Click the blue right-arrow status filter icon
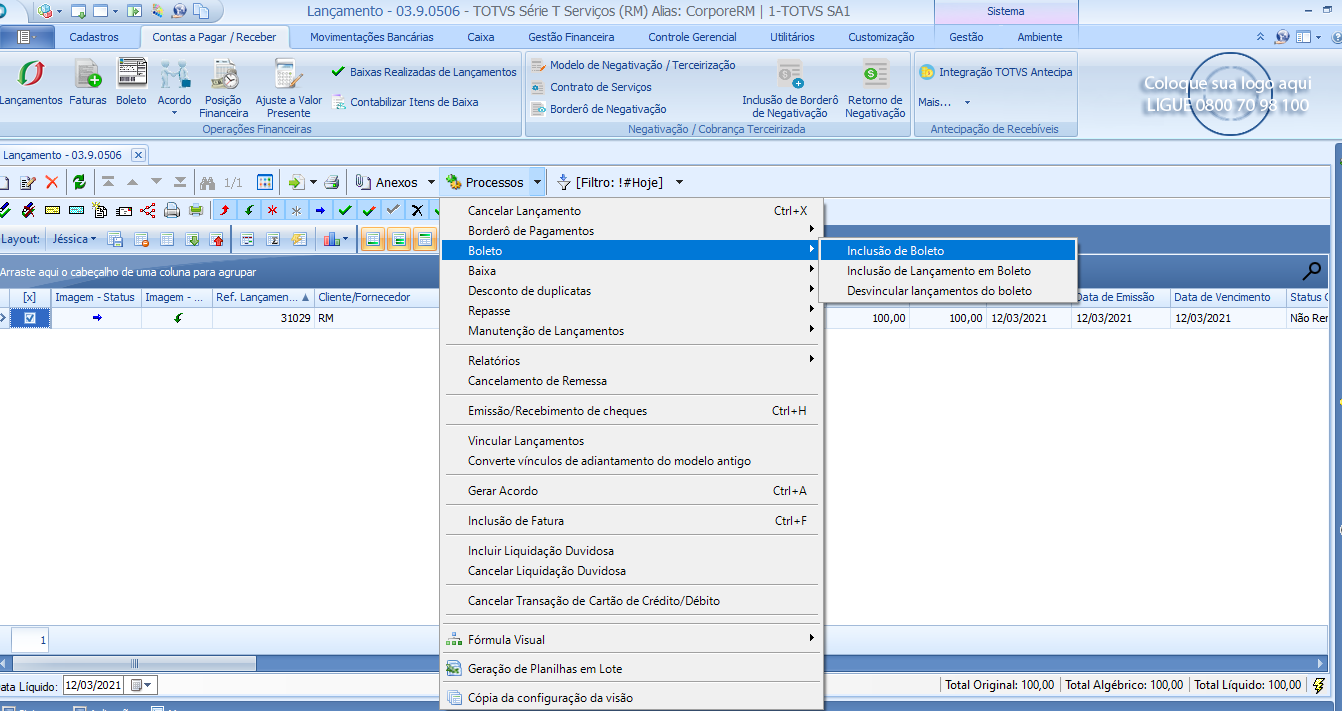 (320, 210)
